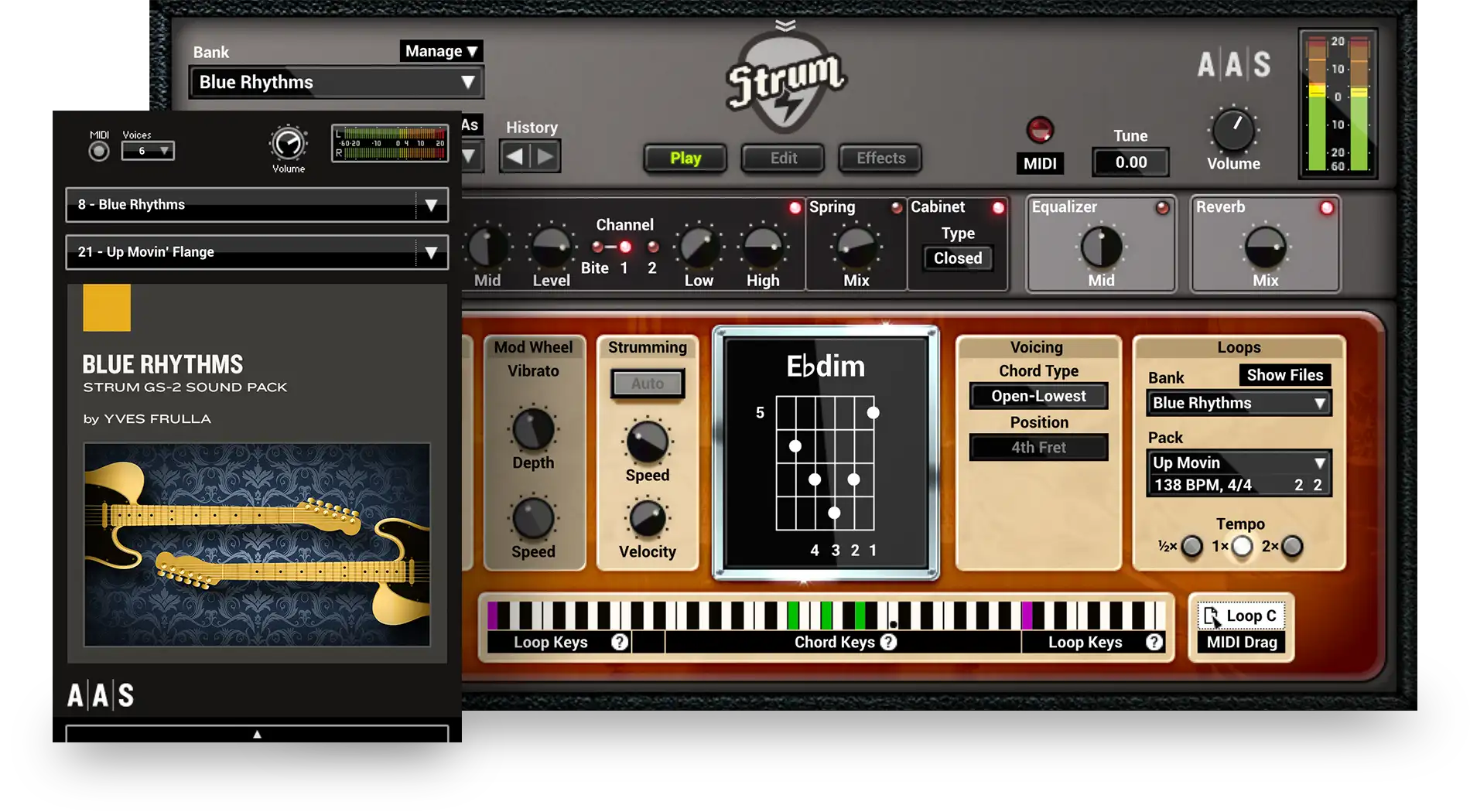Click the Show Files button
Screen dimensions: 1470x812
pos(1284,375)
